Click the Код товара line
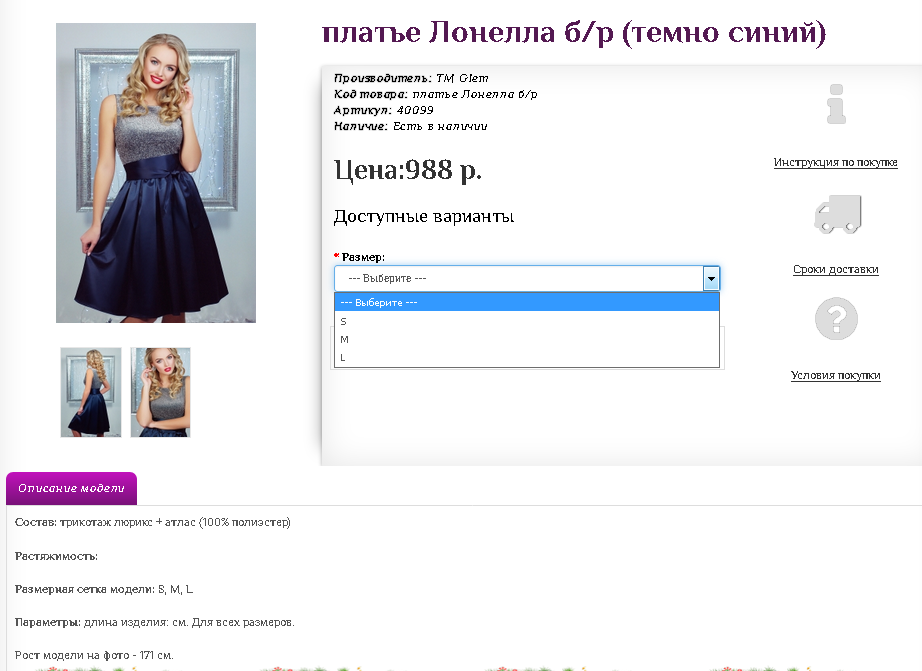This screenshot has height=671, width=922. tap(436, 94)
